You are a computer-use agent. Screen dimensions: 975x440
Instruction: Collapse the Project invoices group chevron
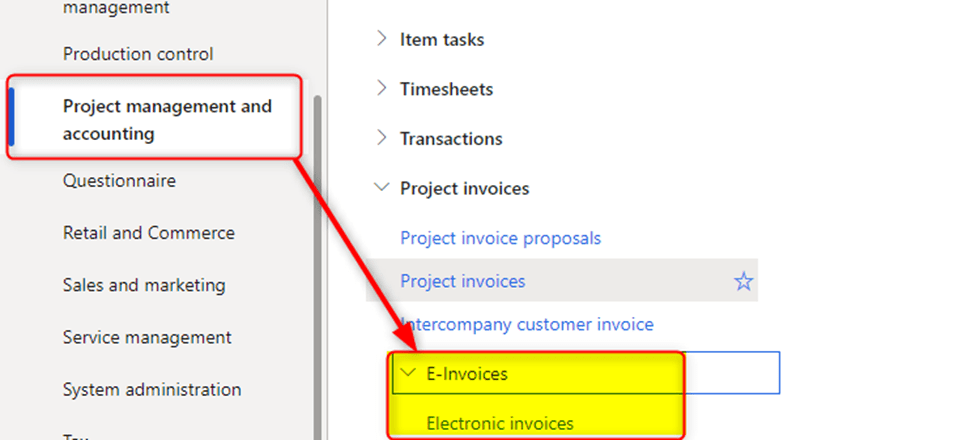[x=381, y=188]
